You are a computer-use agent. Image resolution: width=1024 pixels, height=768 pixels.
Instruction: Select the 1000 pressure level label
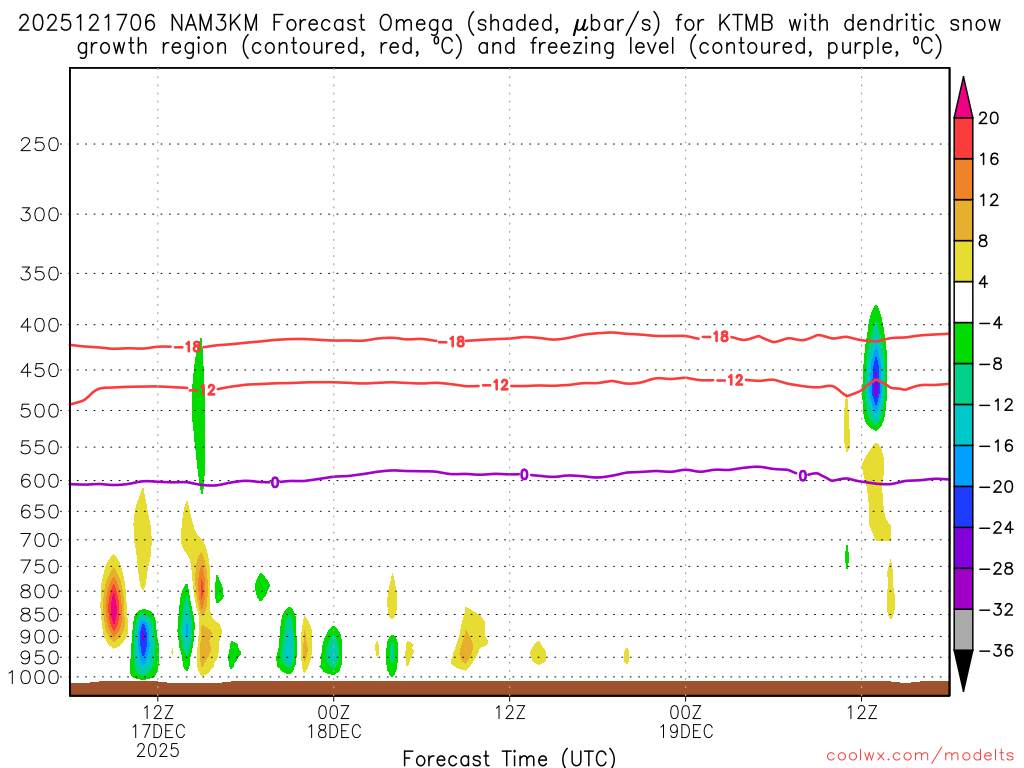pos(34,678)
